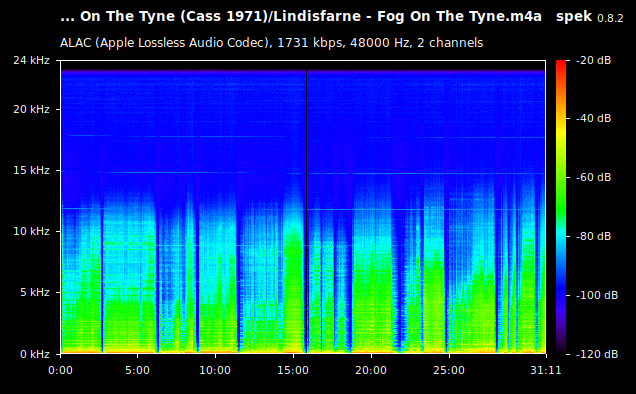Click the '20 kHz' frequency axis label
The image size is (636, 394).
click(31, 110)
